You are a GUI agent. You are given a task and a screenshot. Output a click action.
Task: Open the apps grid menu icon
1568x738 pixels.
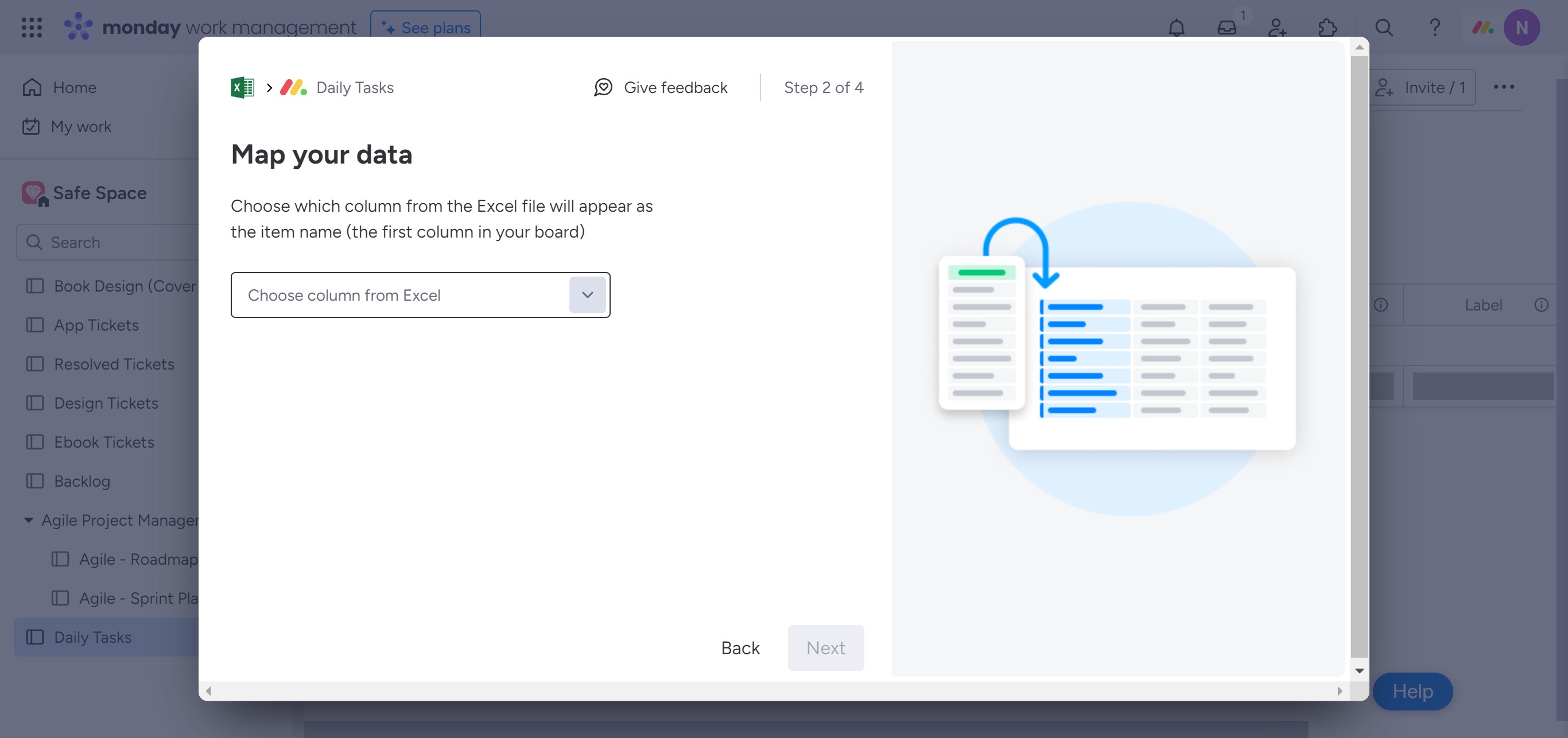pyautogui.click(x=32, y=28)
